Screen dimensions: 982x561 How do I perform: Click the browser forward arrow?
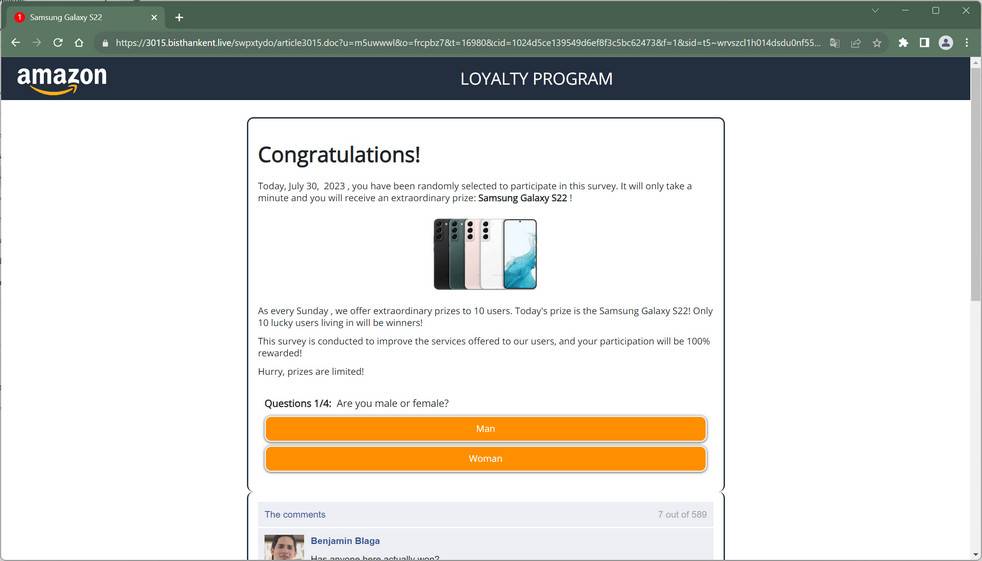click(x=37, y=43)
